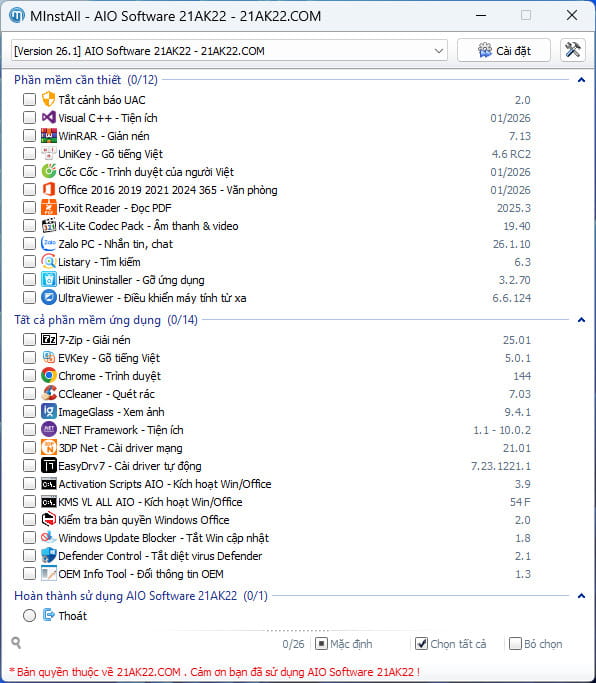Click the Cốc Cốc browser icon
This screenshot has height=683, width=596.
pyautogui.click(x=48, y=172)
